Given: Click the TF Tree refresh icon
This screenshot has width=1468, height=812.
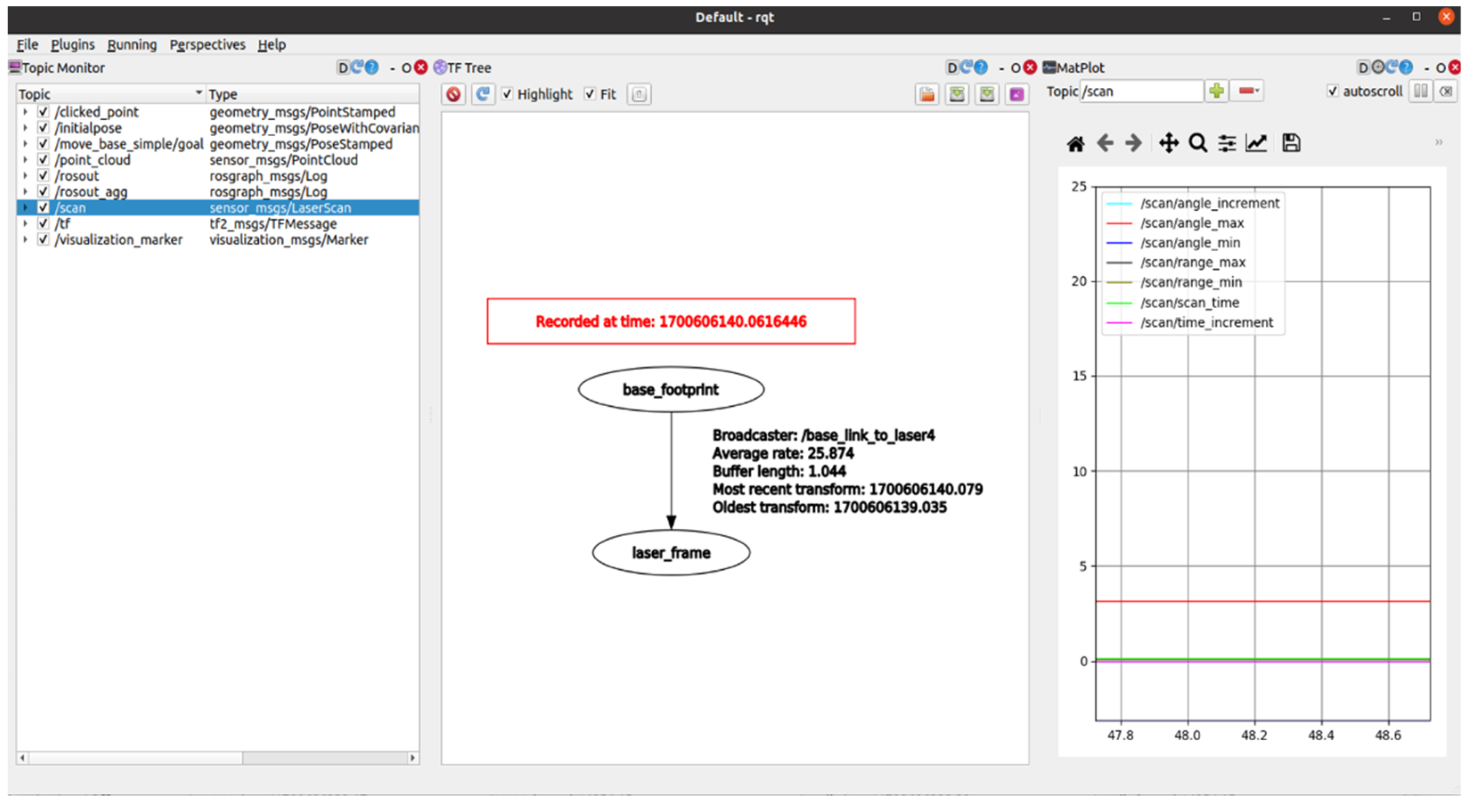Looking at the screenshot, I should [x=483, y=94].
